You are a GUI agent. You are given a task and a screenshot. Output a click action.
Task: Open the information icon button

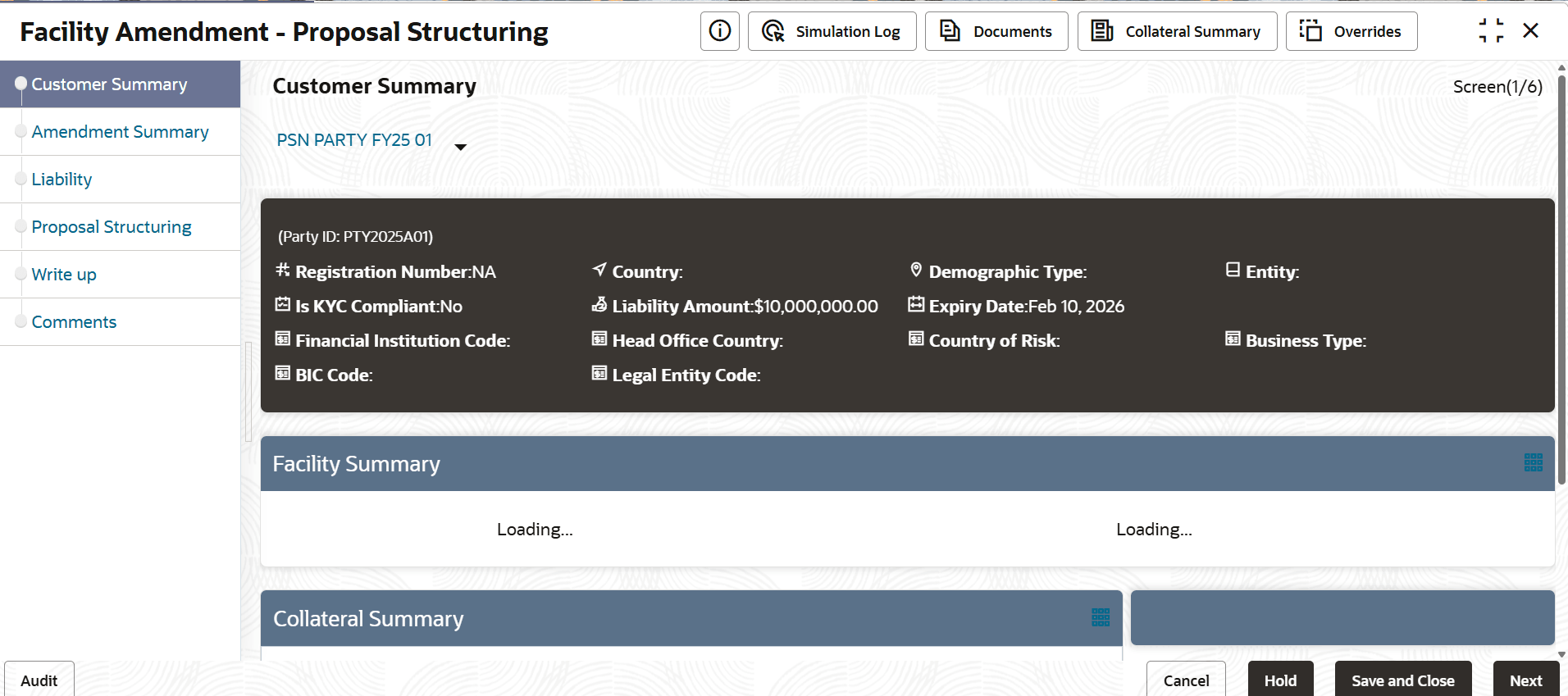coord(719,31)
